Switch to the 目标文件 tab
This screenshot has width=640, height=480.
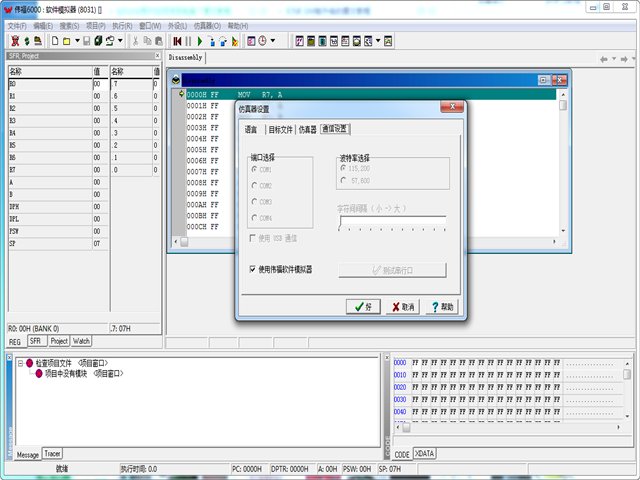280,129
